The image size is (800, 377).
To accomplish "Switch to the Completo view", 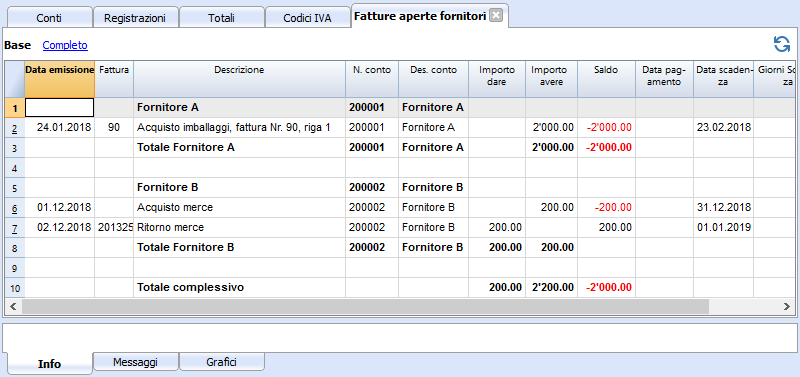I will 65,45.
